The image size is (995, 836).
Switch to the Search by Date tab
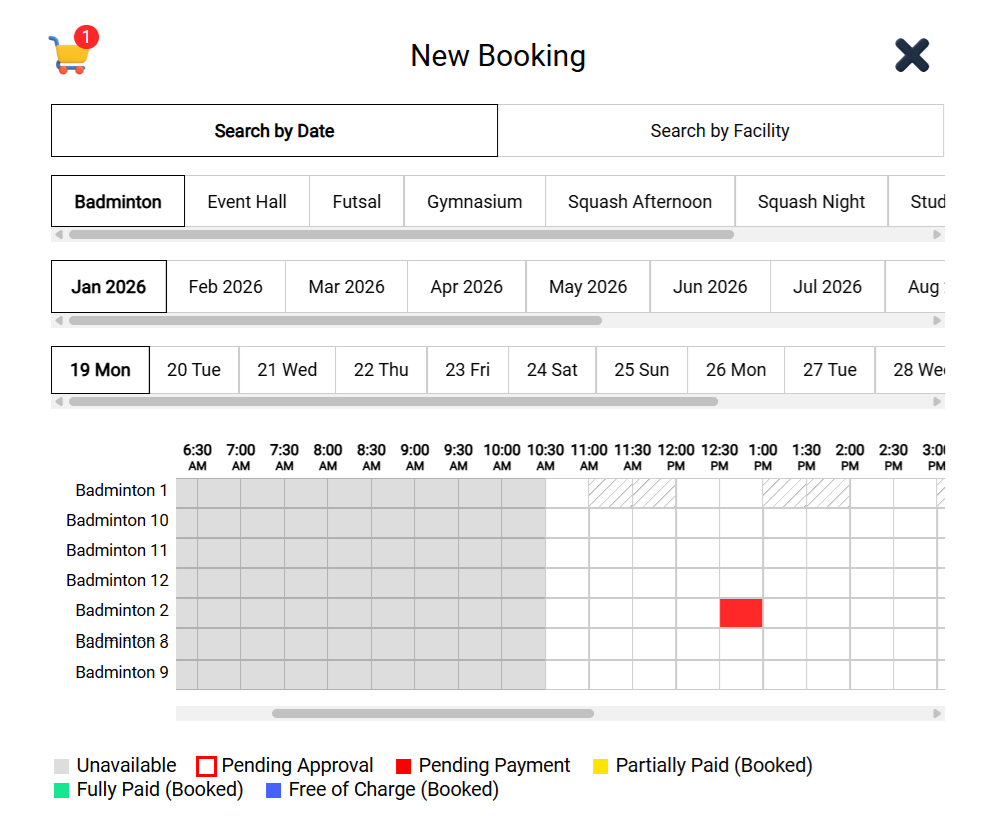[274, 130]
